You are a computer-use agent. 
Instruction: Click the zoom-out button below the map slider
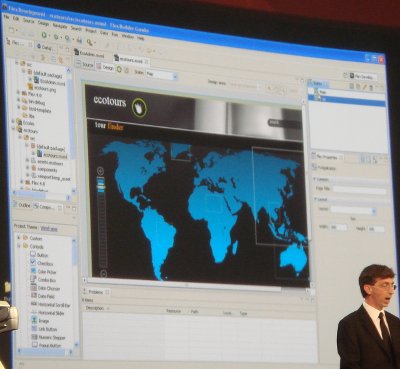[x=103, y=274]
